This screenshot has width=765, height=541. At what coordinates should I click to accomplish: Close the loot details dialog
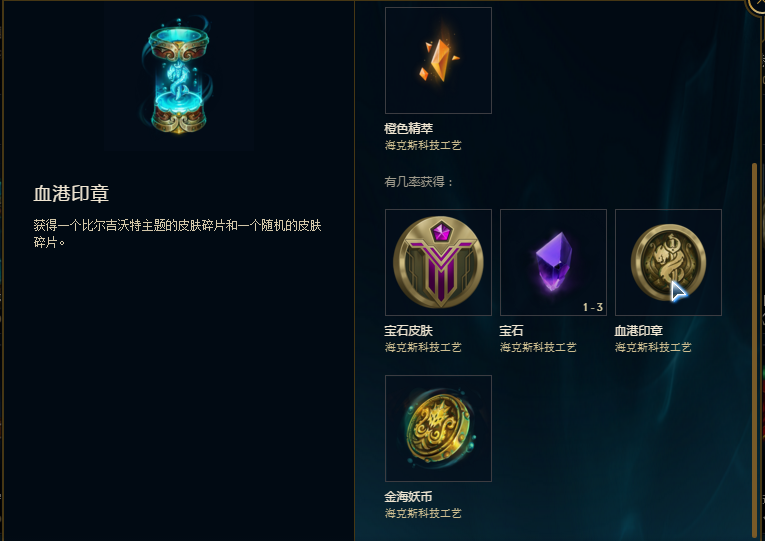[x=757, y=5]
